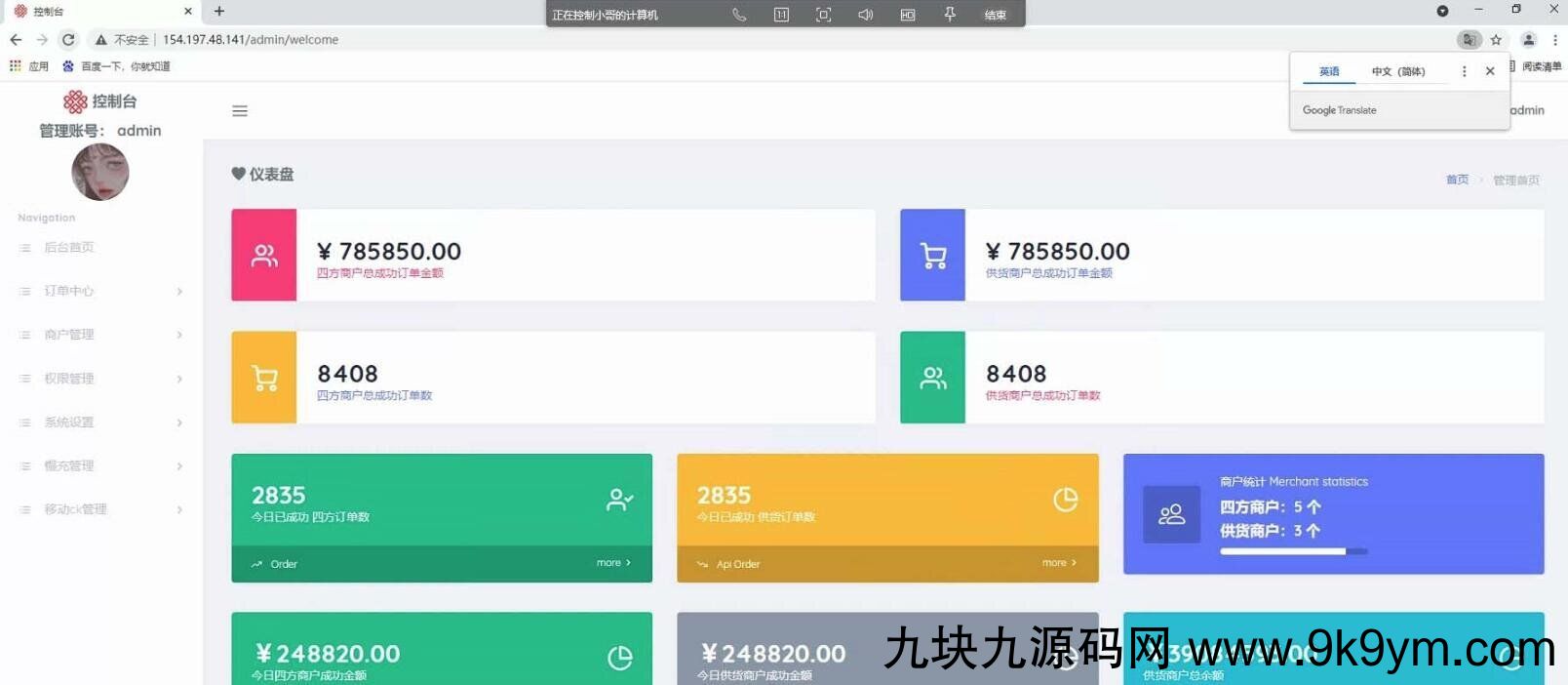This screenshot has width=1568, height=685.
Task: Open the Chrome three-dot menu
Action: (1555, 40)
